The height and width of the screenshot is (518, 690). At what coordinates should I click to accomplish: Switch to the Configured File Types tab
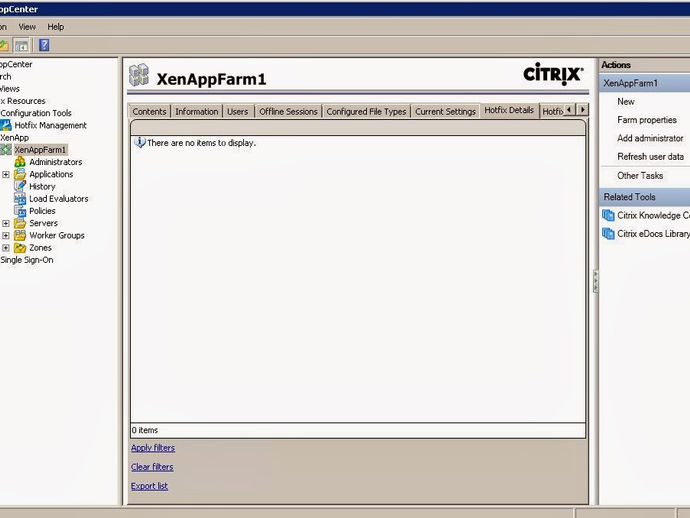point(366,111)
